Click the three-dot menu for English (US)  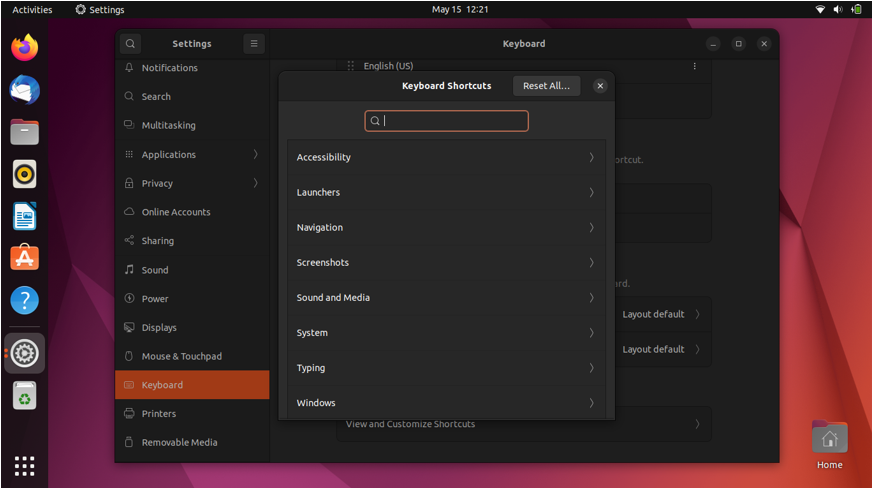pyautogui.click(x=694, y=66)
